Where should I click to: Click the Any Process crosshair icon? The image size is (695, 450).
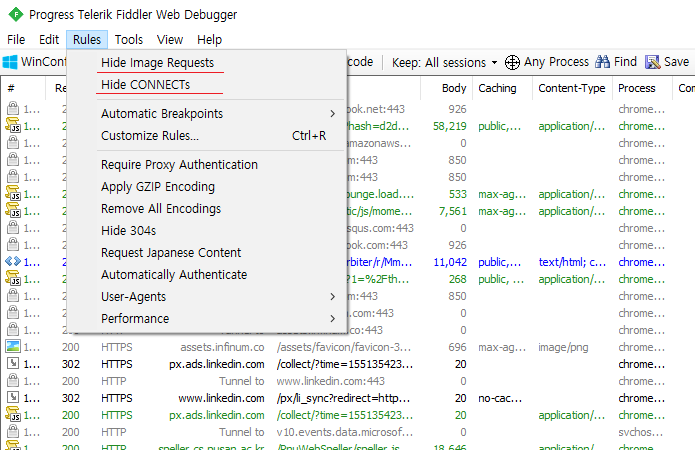coord(512,62)
